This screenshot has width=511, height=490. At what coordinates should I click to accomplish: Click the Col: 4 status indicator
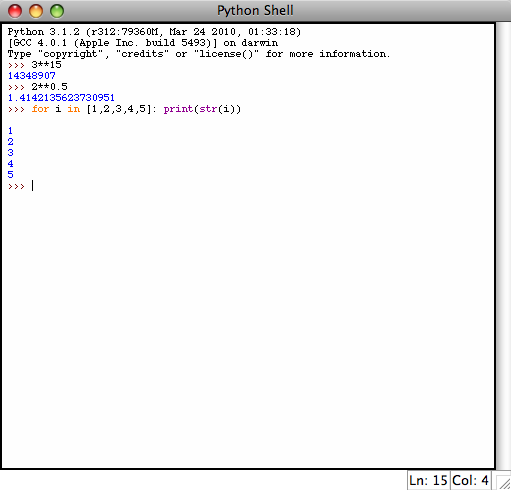pos(470,480)
